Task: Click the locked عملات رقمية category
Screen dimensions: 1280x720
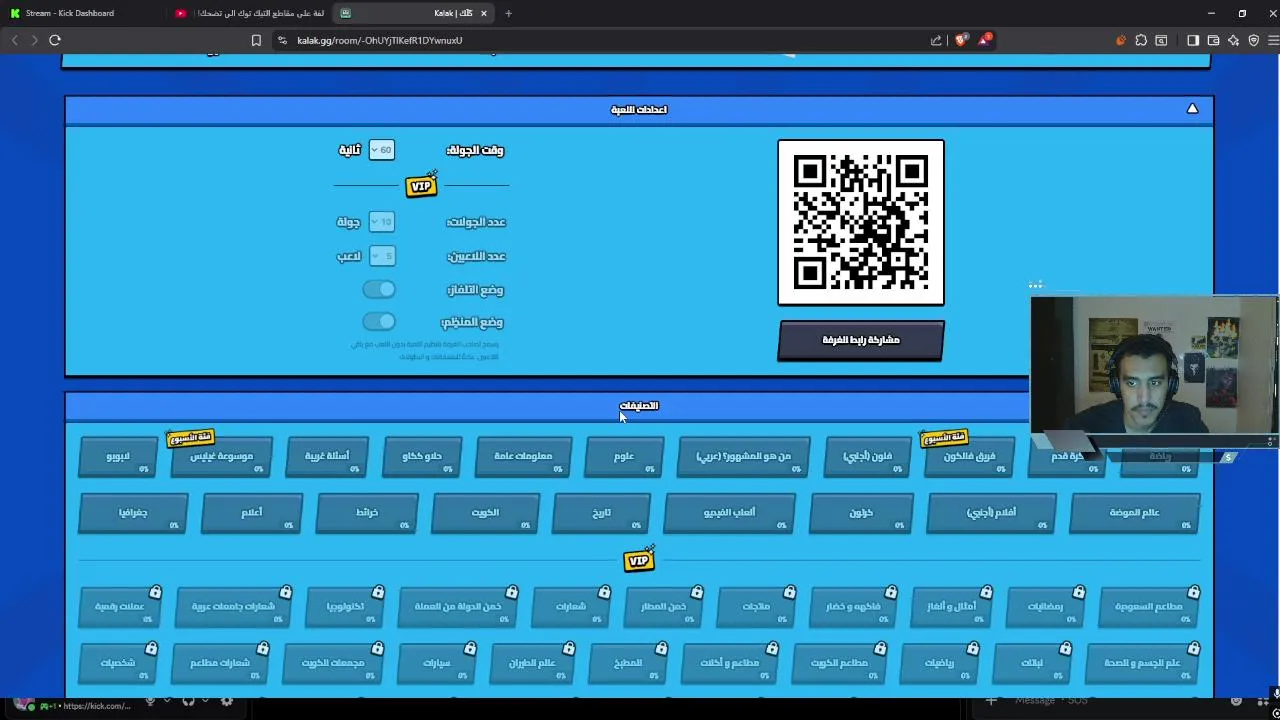Action: tap(119, 607)
